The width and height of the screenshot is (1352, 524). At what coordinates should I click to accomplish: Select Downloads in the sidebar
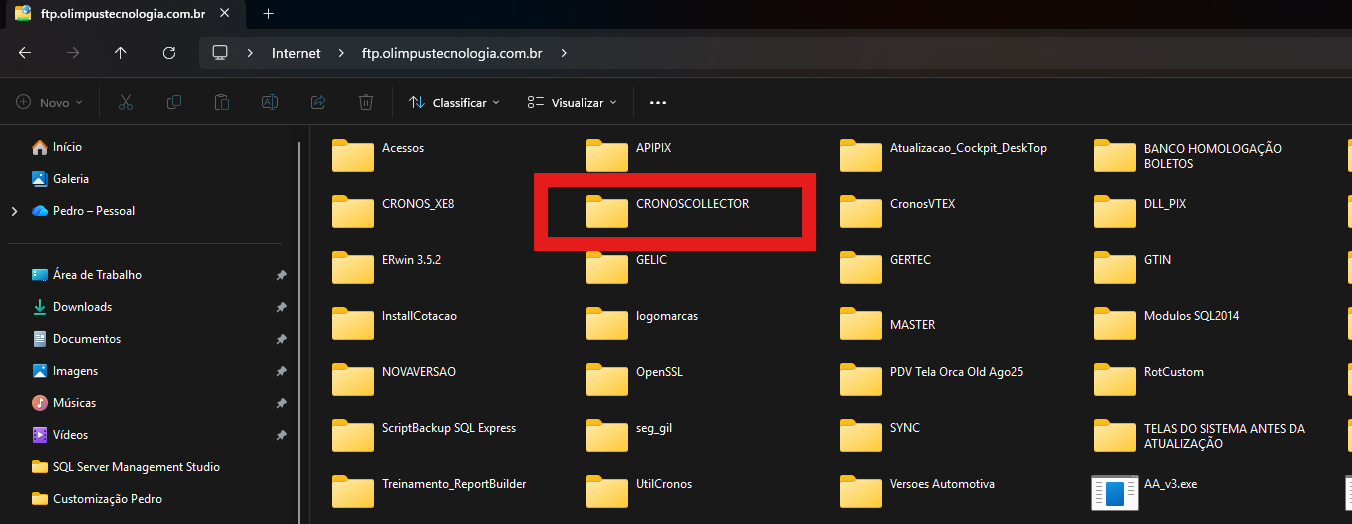pyautogui.click(x=82, y=307)
